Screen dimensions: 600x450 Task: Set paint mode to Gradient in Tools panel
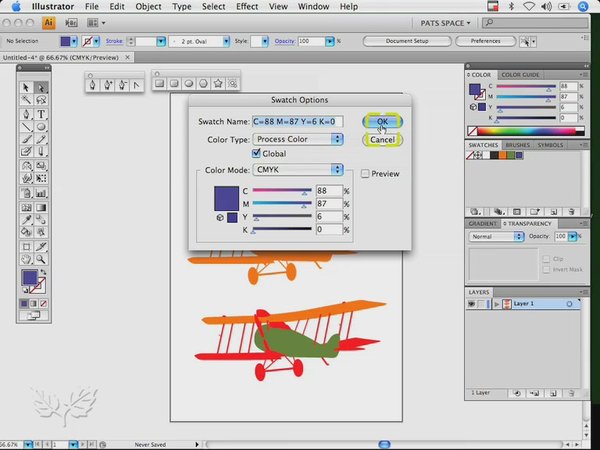[34, 304]
